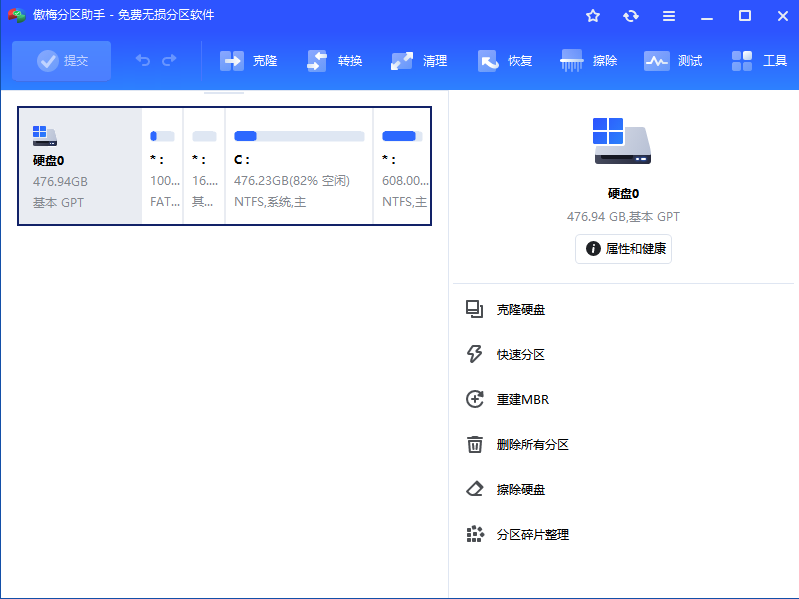Click the 476.94 GB,基本 GPT text

(x=623, y=217)
